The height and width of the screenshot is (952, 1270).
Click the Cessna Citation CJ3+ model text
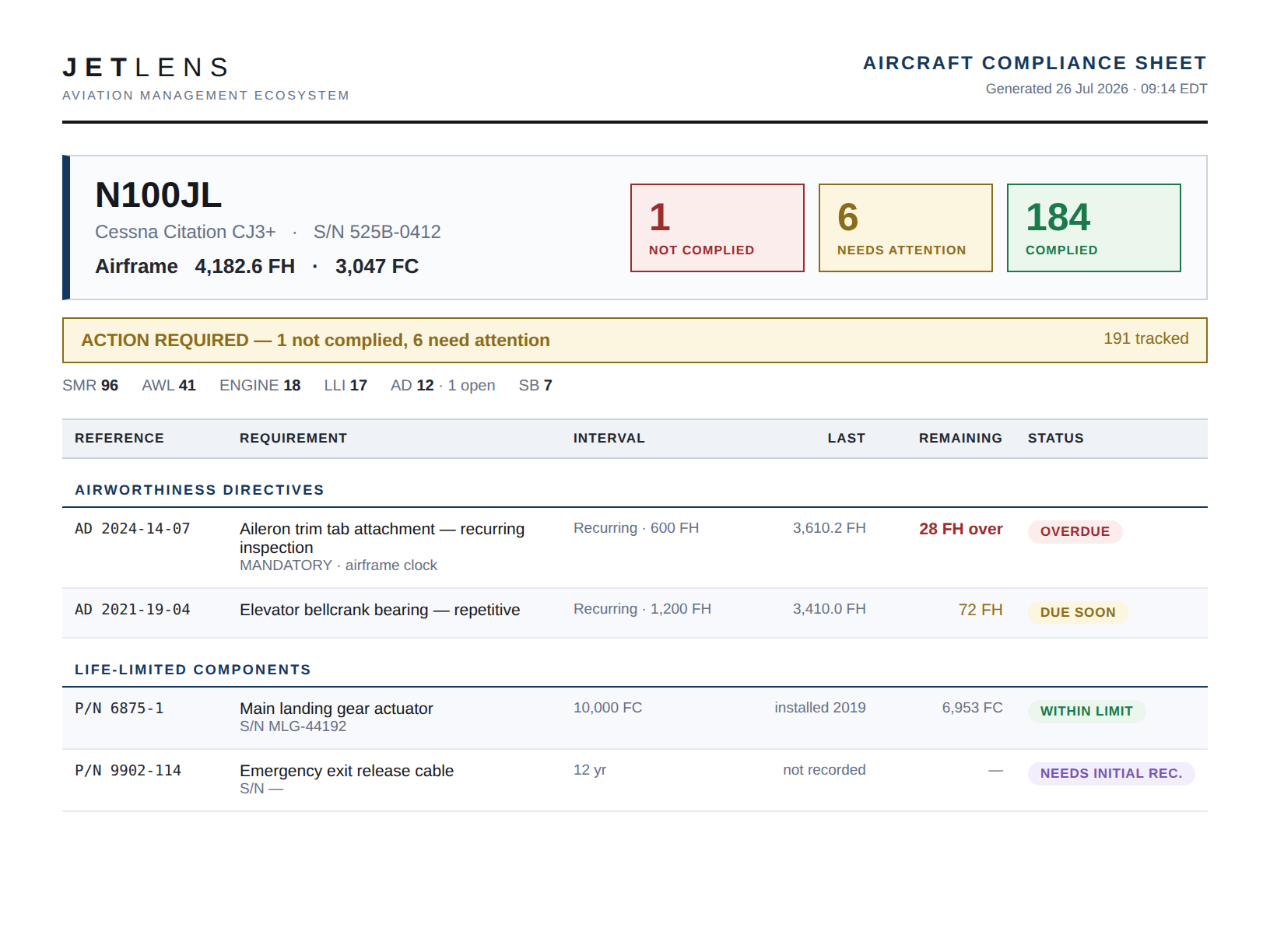185,232
